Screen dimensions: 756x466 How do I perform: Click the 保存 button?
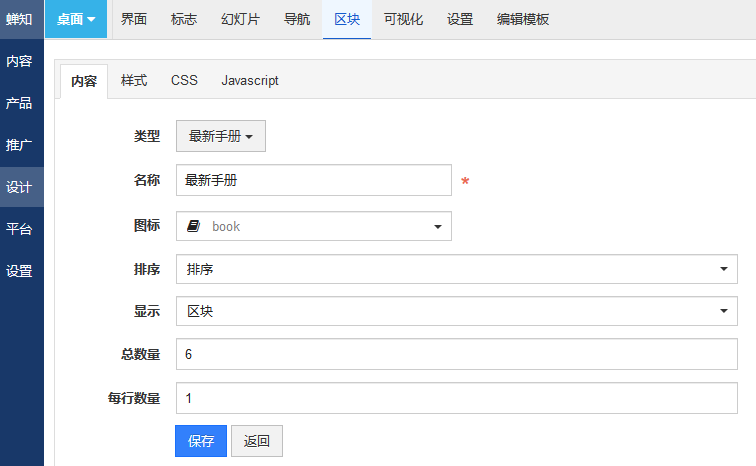[x=201, y=441]
